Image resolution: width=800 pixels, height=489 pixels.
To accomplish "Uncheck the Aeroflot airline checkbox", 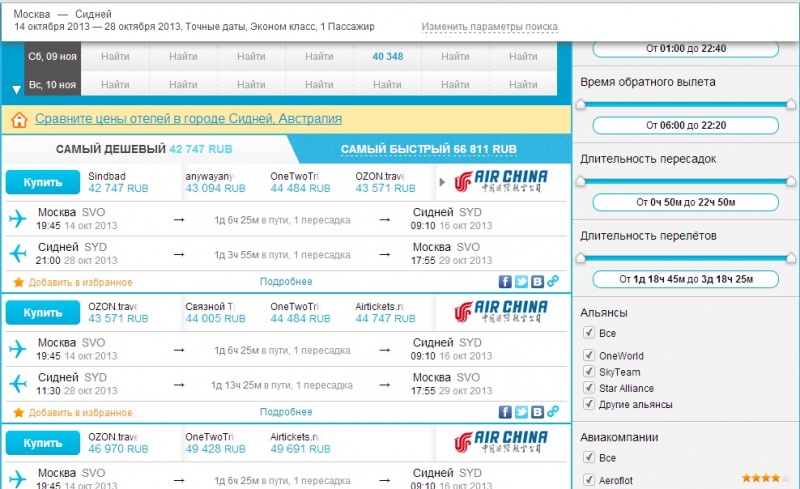I will click(589, 482).
